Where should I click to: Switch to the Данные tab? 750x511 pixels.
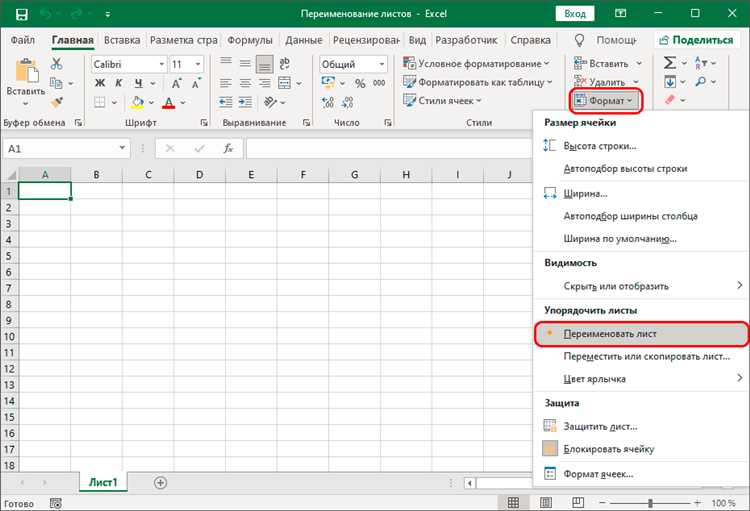pyautogui.click(x=304, y=40)
